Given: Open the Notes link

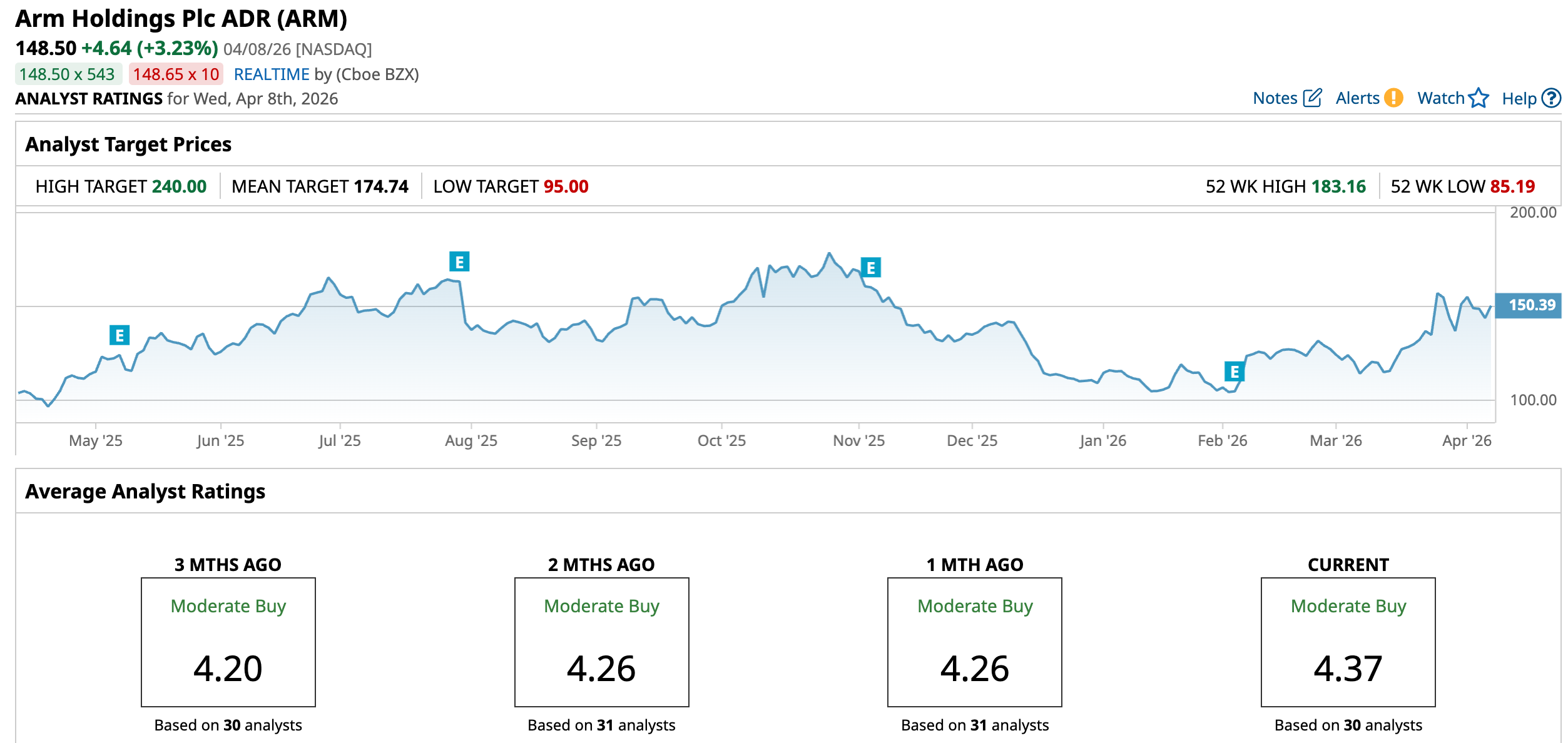Looking at the screenshot, I should (x=1275, y=98).
